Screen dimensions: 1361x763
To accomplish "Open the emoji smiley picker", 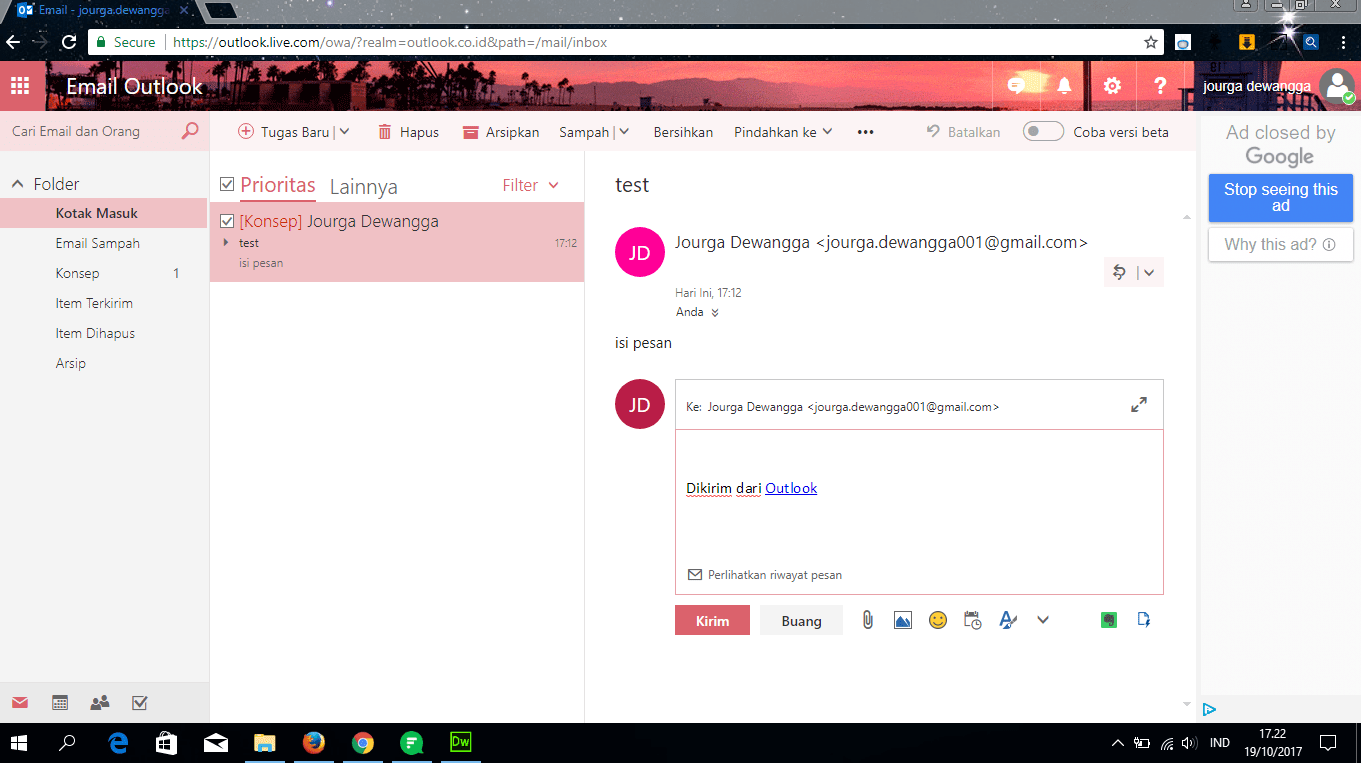I will point(938,620).
